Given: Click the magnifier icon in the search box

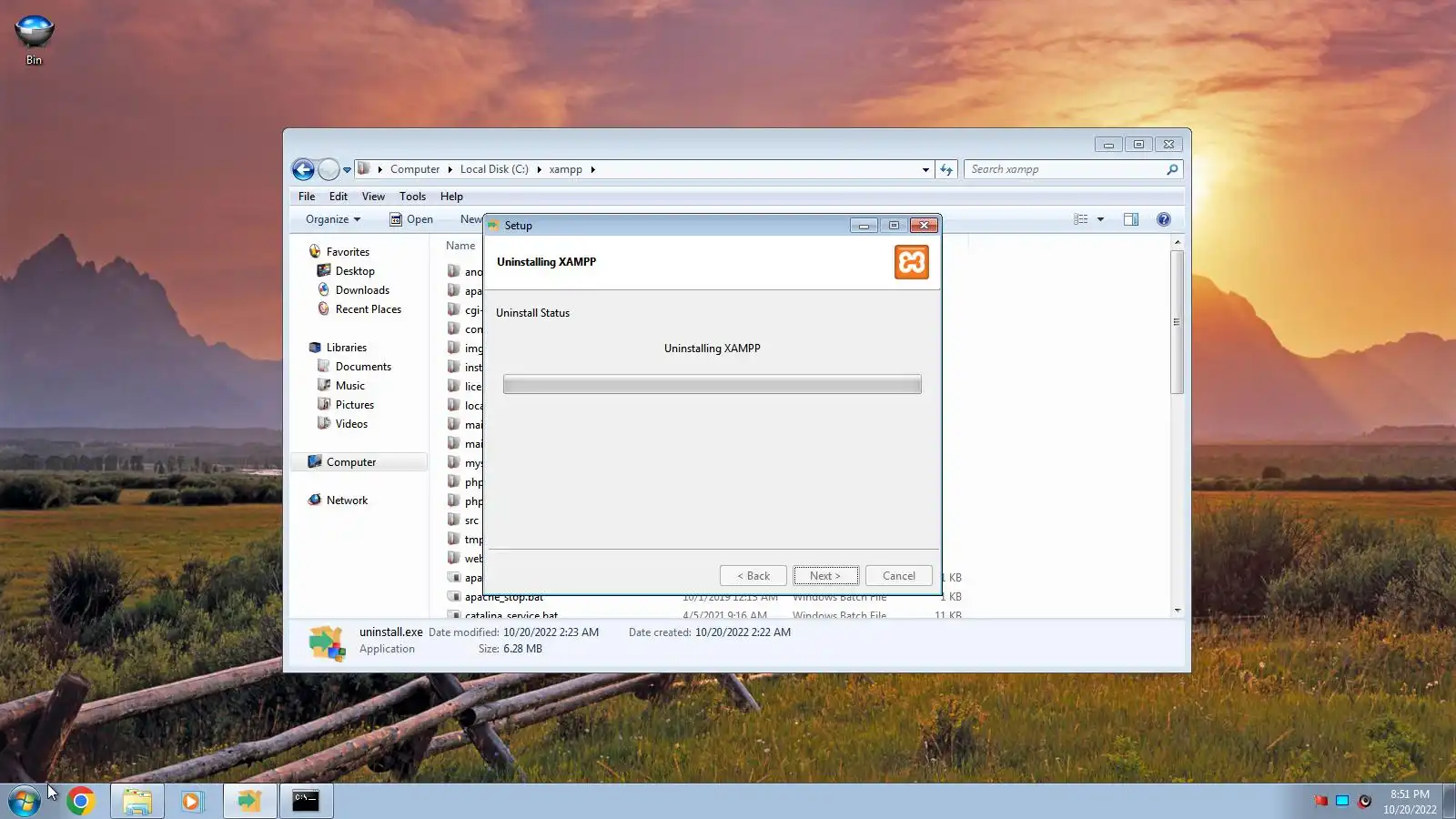Looking at the screenshot, I should click(x=1172, y=169).
